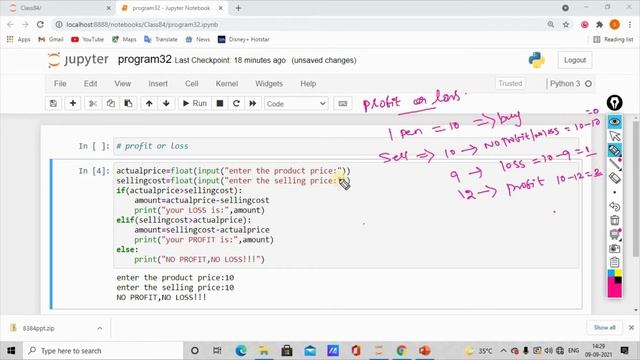Click the Type here to search box
The width and height of the screenshot is (640, 360).
(102, 351)
